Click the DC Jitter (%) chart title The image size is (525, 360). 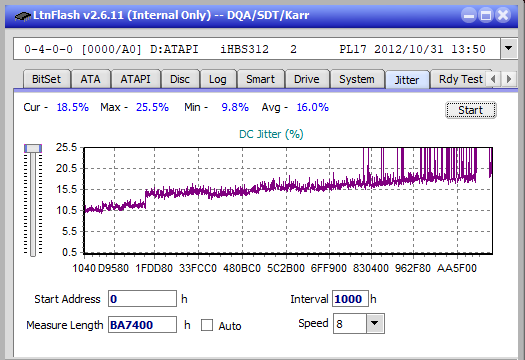[271, 134]
